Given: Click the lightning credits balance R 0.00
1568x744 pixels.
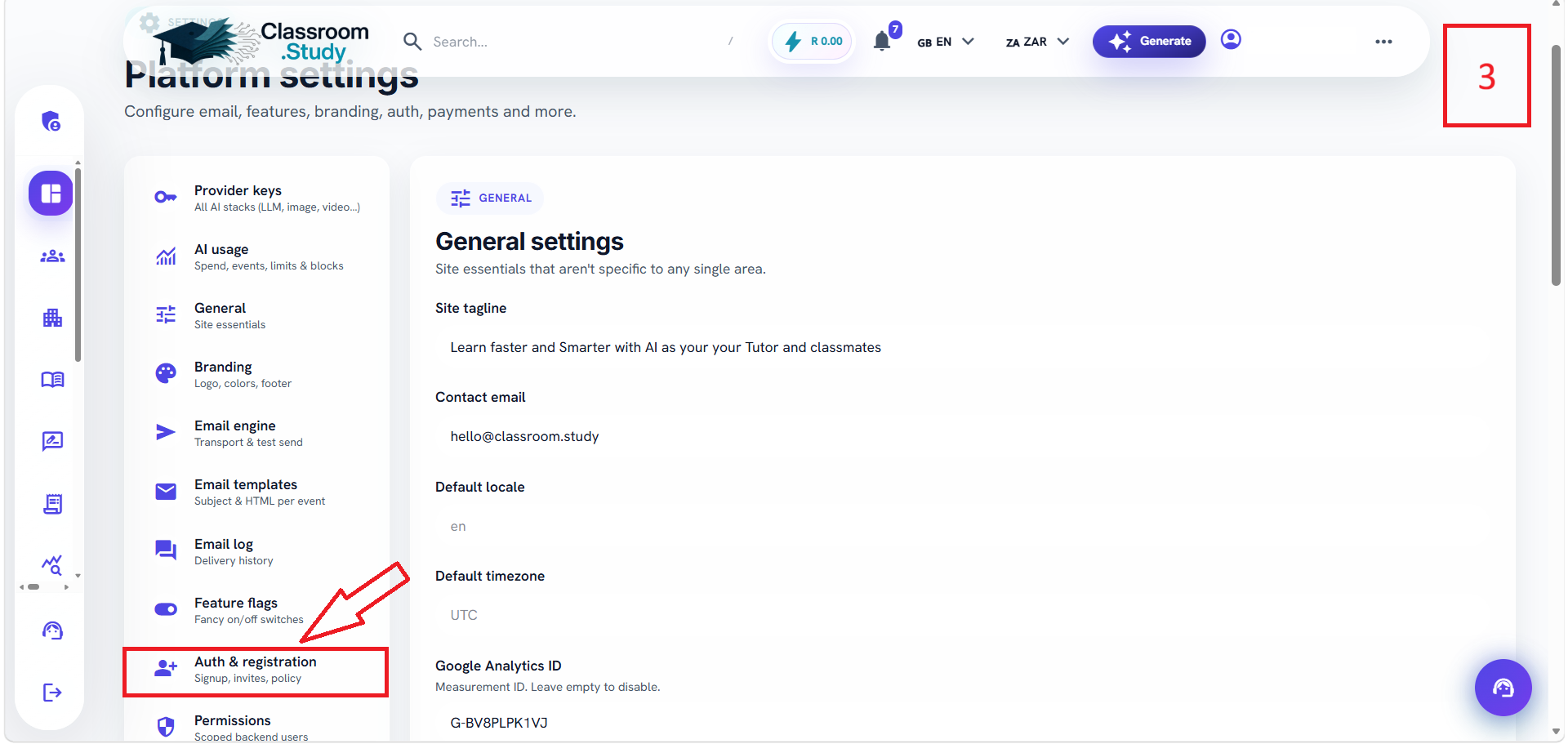Looking at the screenshot, I should (813, 41).
